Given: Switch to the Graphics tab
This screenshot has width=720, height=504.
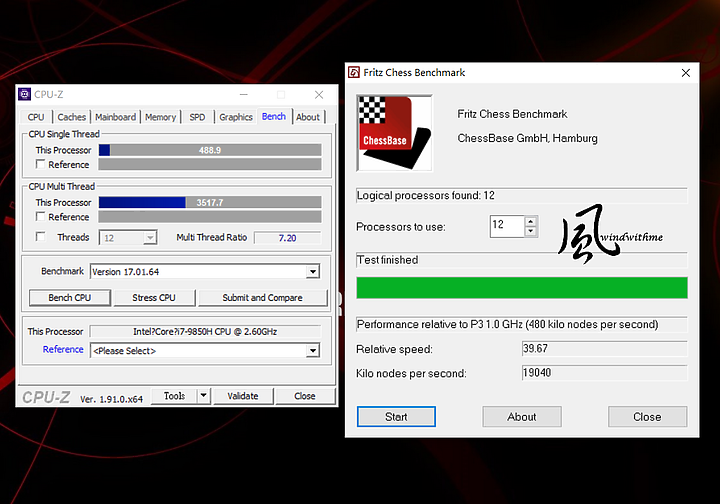Looking at the screenshot, I should (236, 117).
